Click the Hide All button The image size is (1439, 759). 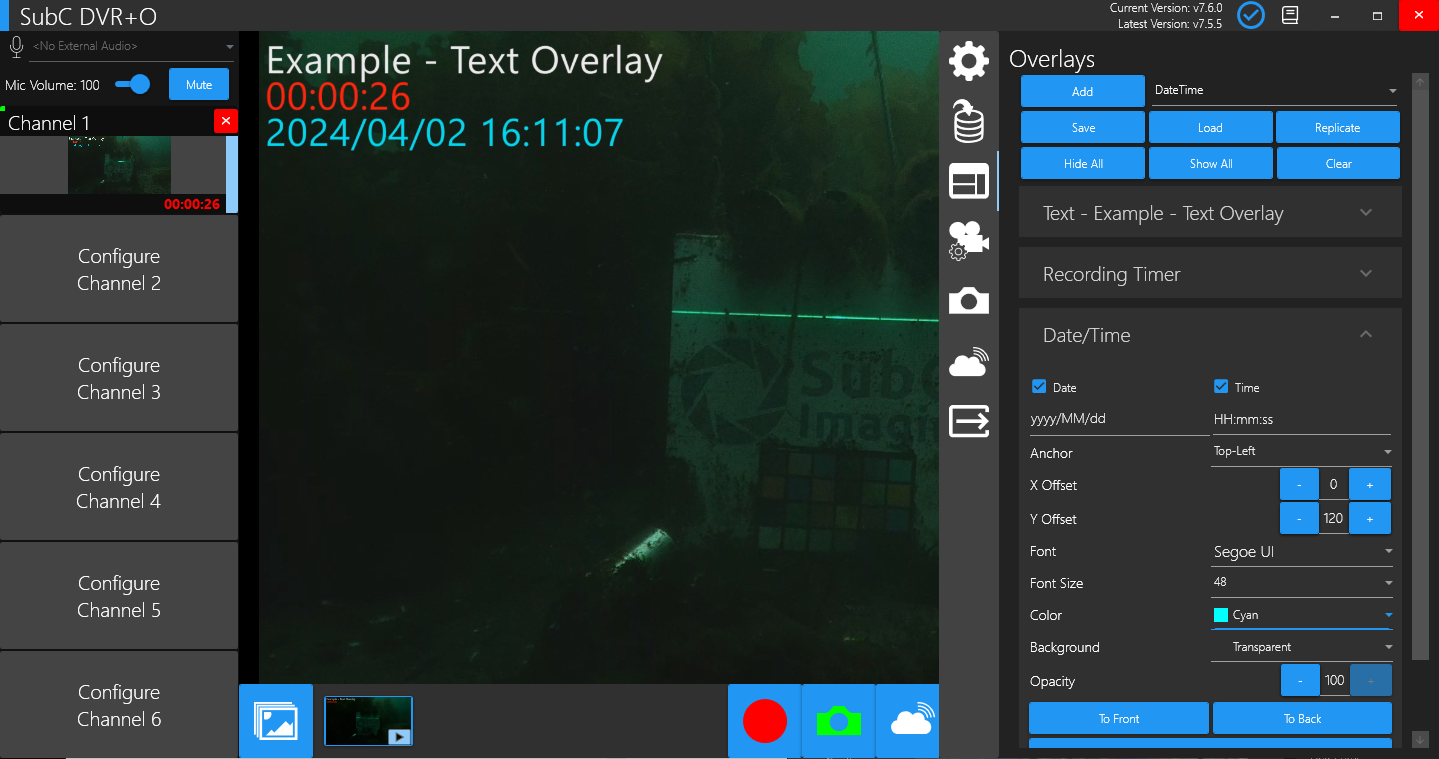[x=1083, y=164]
